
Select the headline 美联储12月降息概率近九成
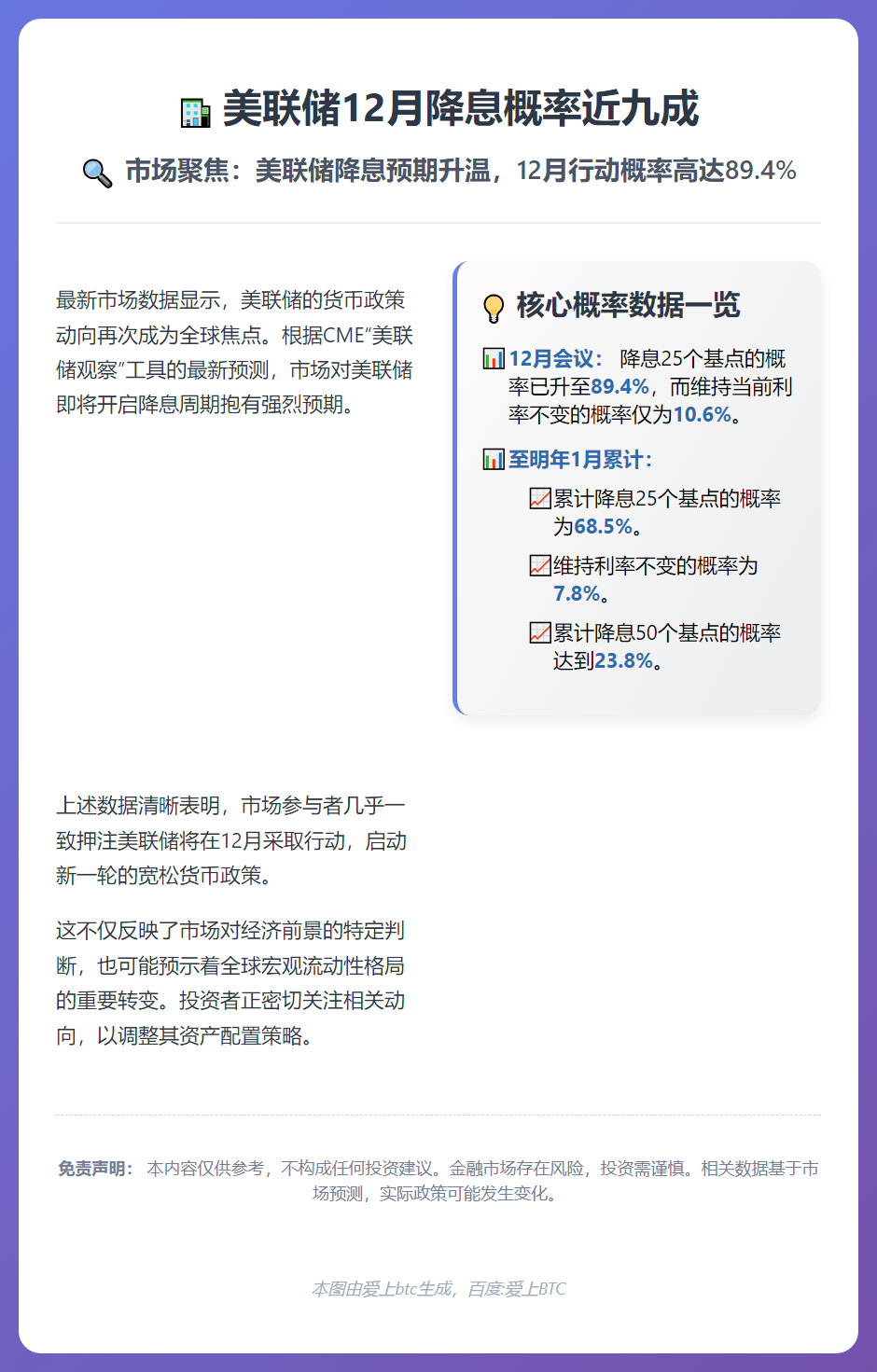click(460, 109)
